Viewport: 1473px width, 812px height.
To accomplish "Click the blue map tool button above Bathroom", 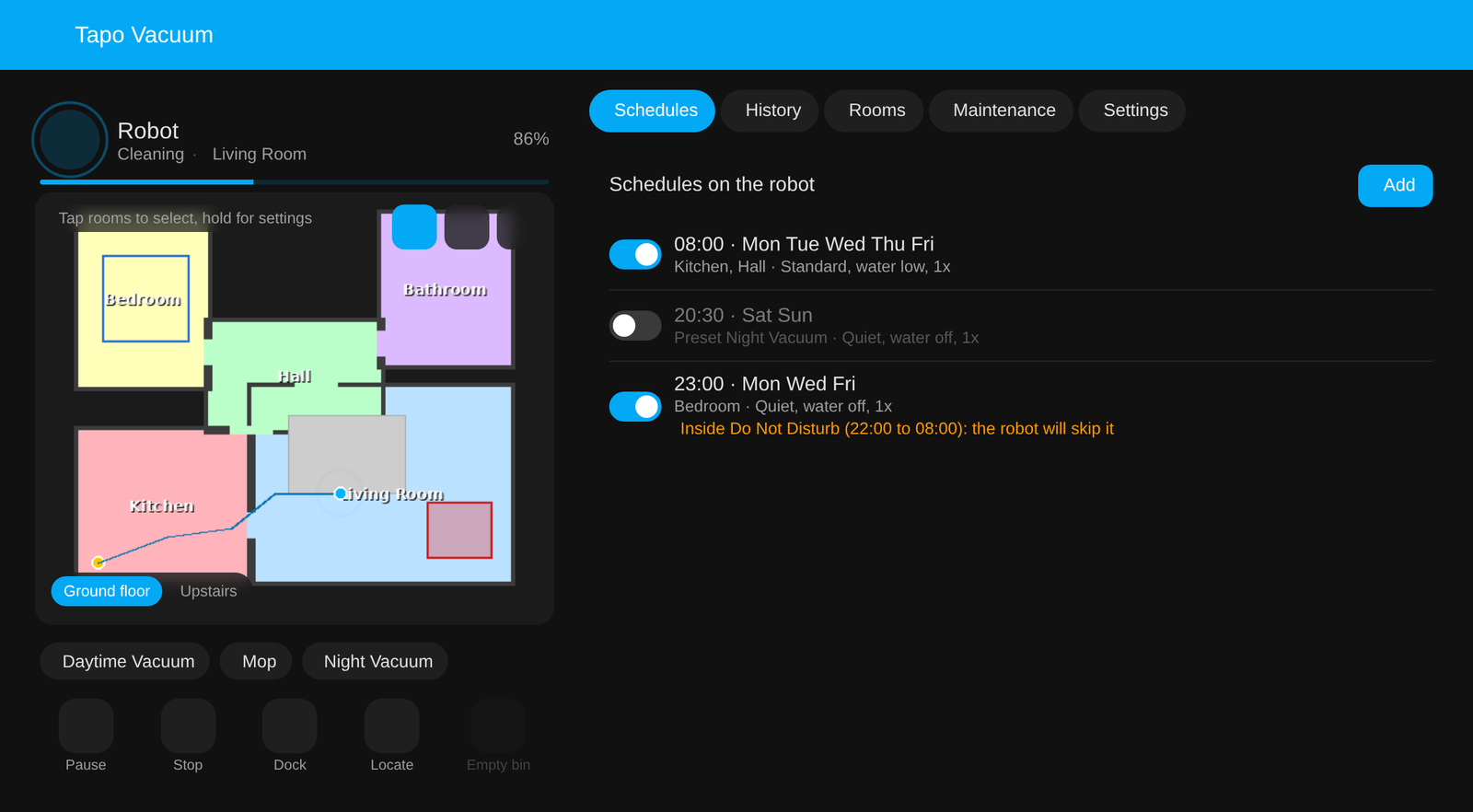I will click(x=414, y=226).
